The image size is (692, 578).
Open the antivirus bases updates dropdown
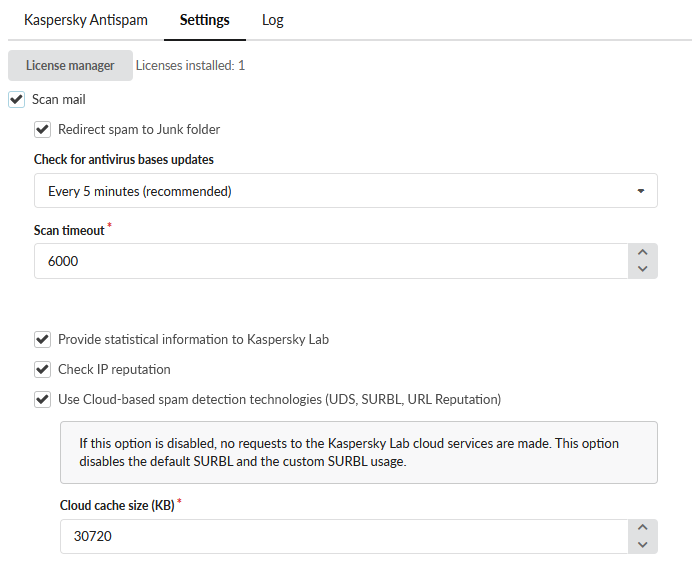click(x=340, y=191)
